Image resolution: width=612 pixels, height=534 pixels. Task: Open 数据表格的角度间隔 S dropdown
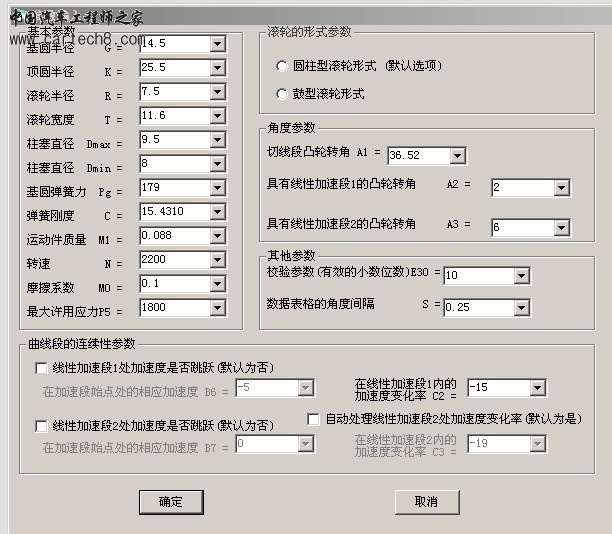tap(521, 307)
